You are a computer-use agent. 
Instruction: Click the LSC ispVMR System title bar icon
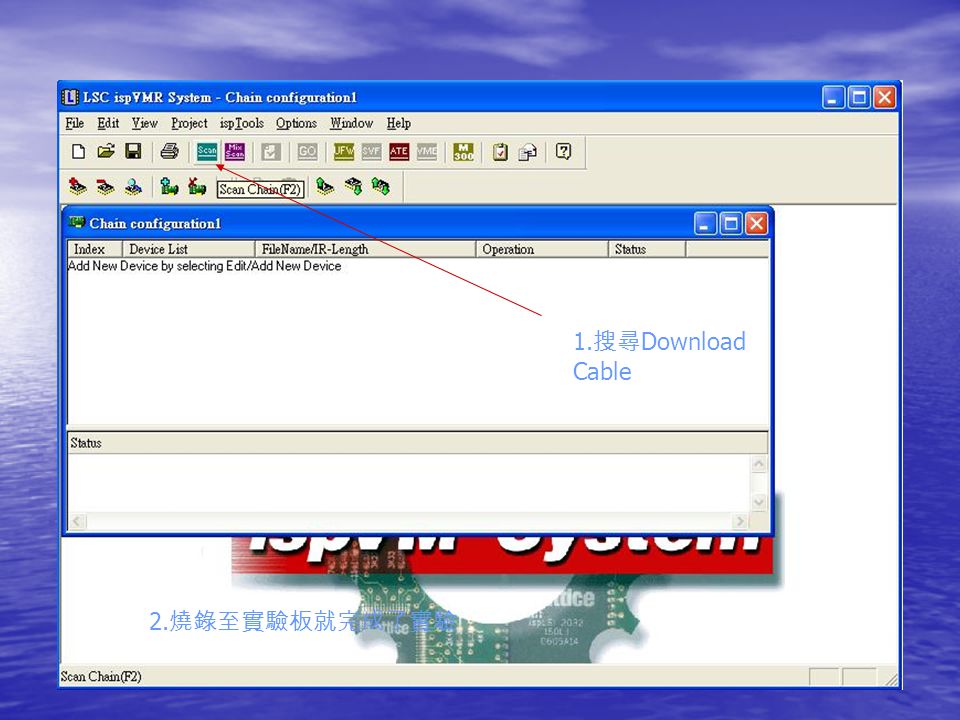pyautogui.click(x=70, y=97)
